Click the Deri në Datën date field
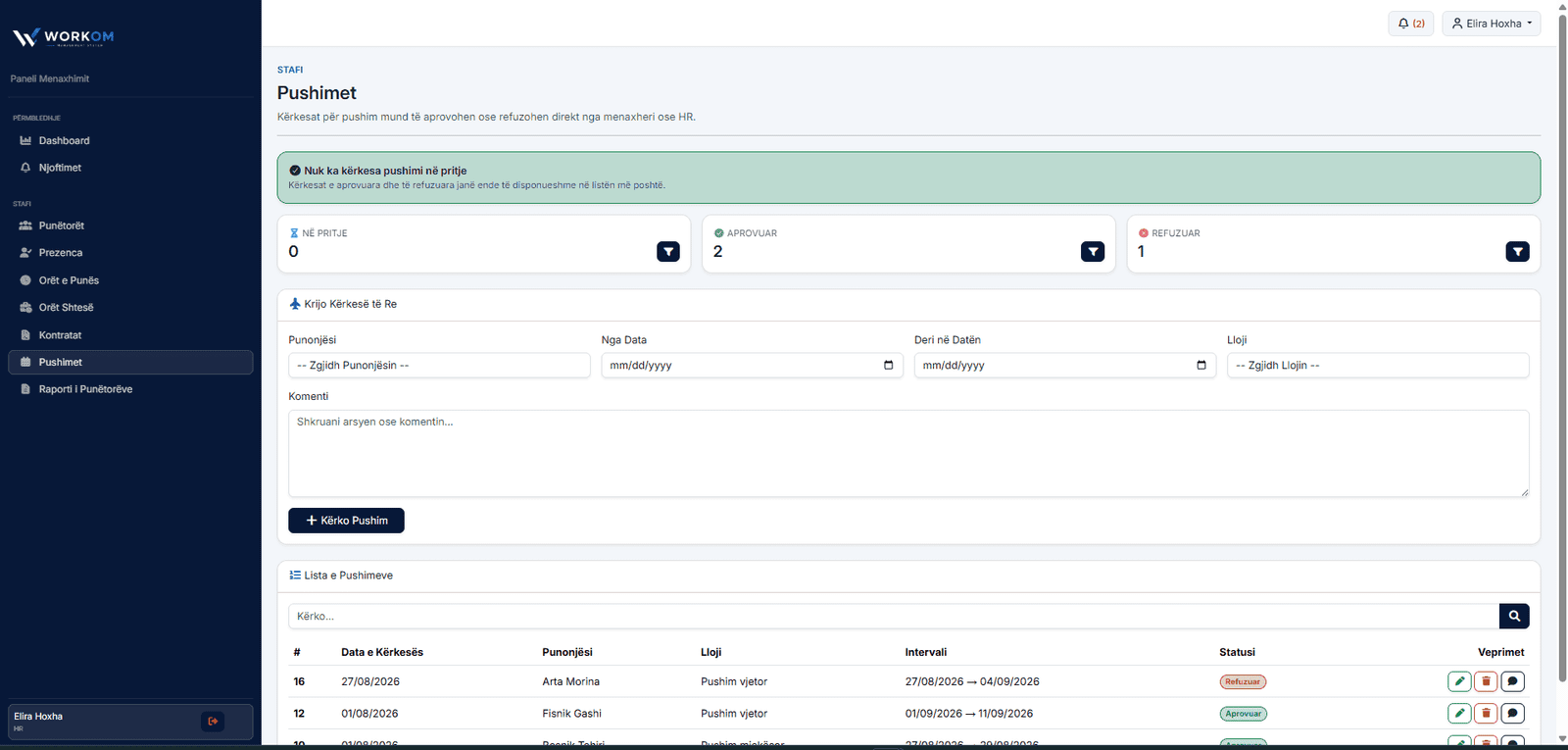The width and height of the screenshot is (1568, 750). [1065, 366]
